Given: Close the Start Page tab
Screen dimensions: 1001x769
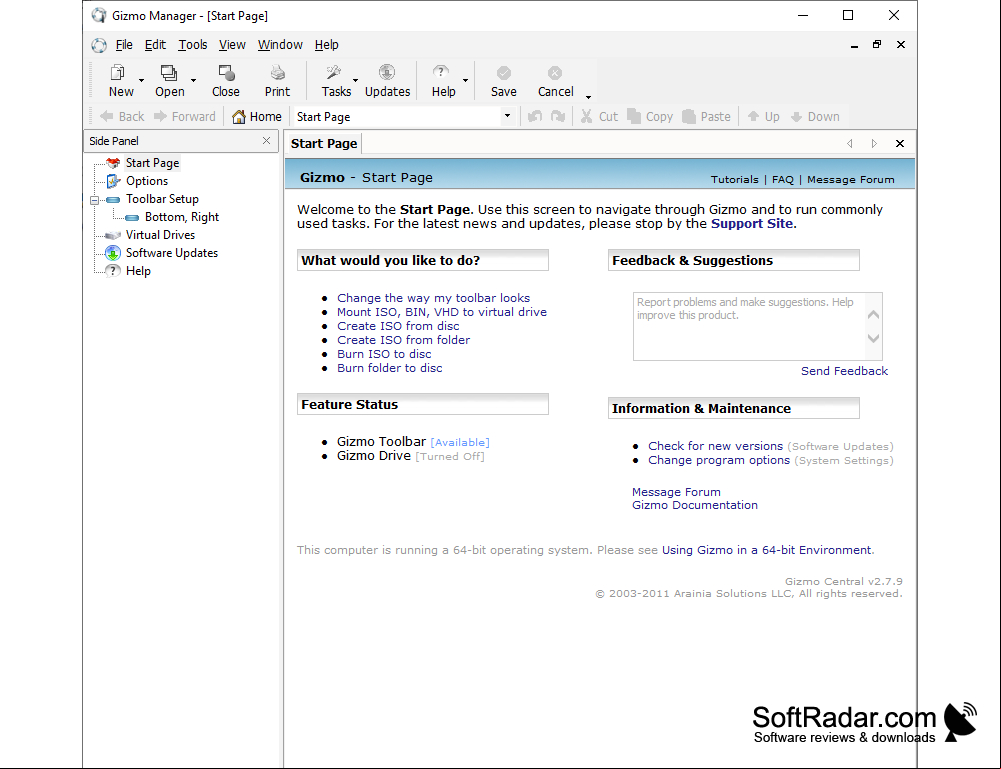Looking at the screenshot, I should point(899,144).
